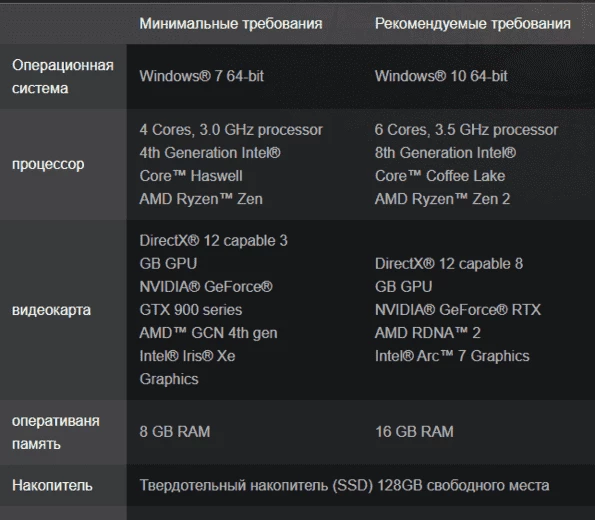Click the NVIDIA® GeForce® RTX text
This screenshot has height=520, width=595.
(x=458, y=310)
